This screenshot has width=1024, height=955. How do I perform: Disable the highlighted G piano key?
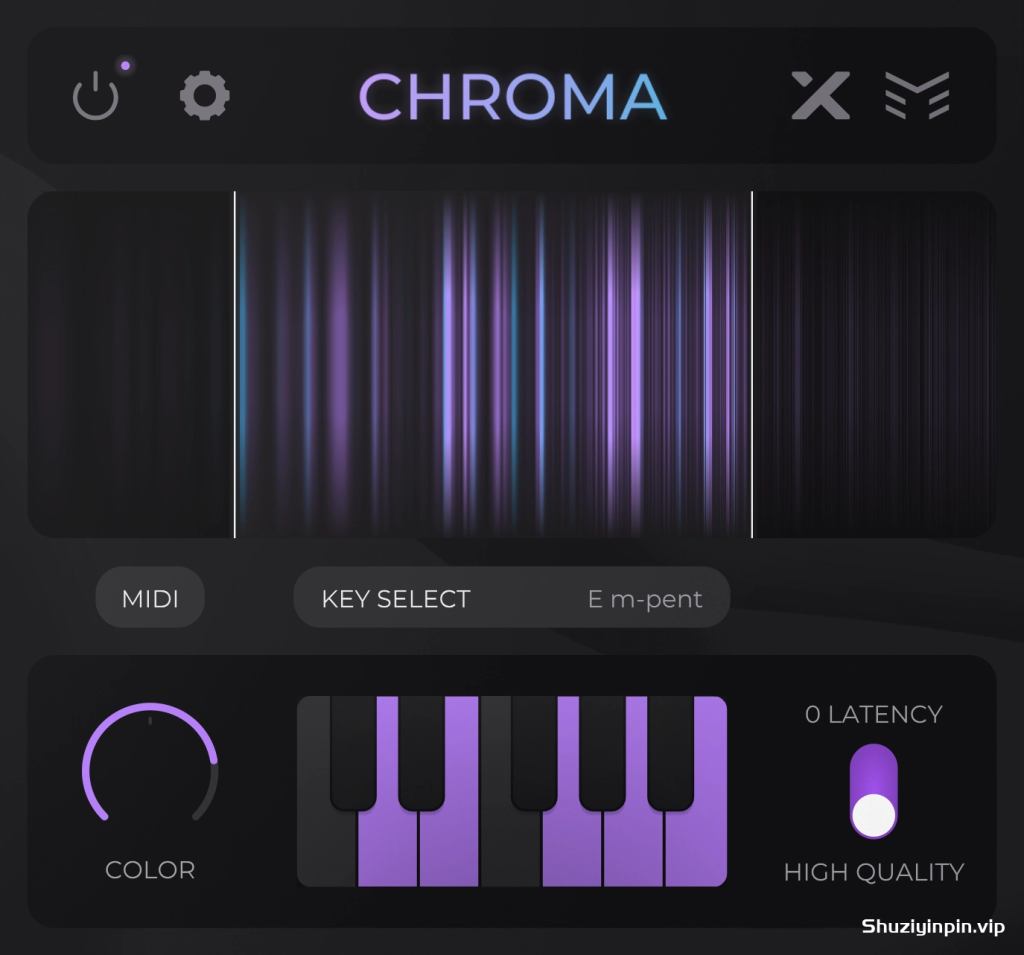pos(571,849)
